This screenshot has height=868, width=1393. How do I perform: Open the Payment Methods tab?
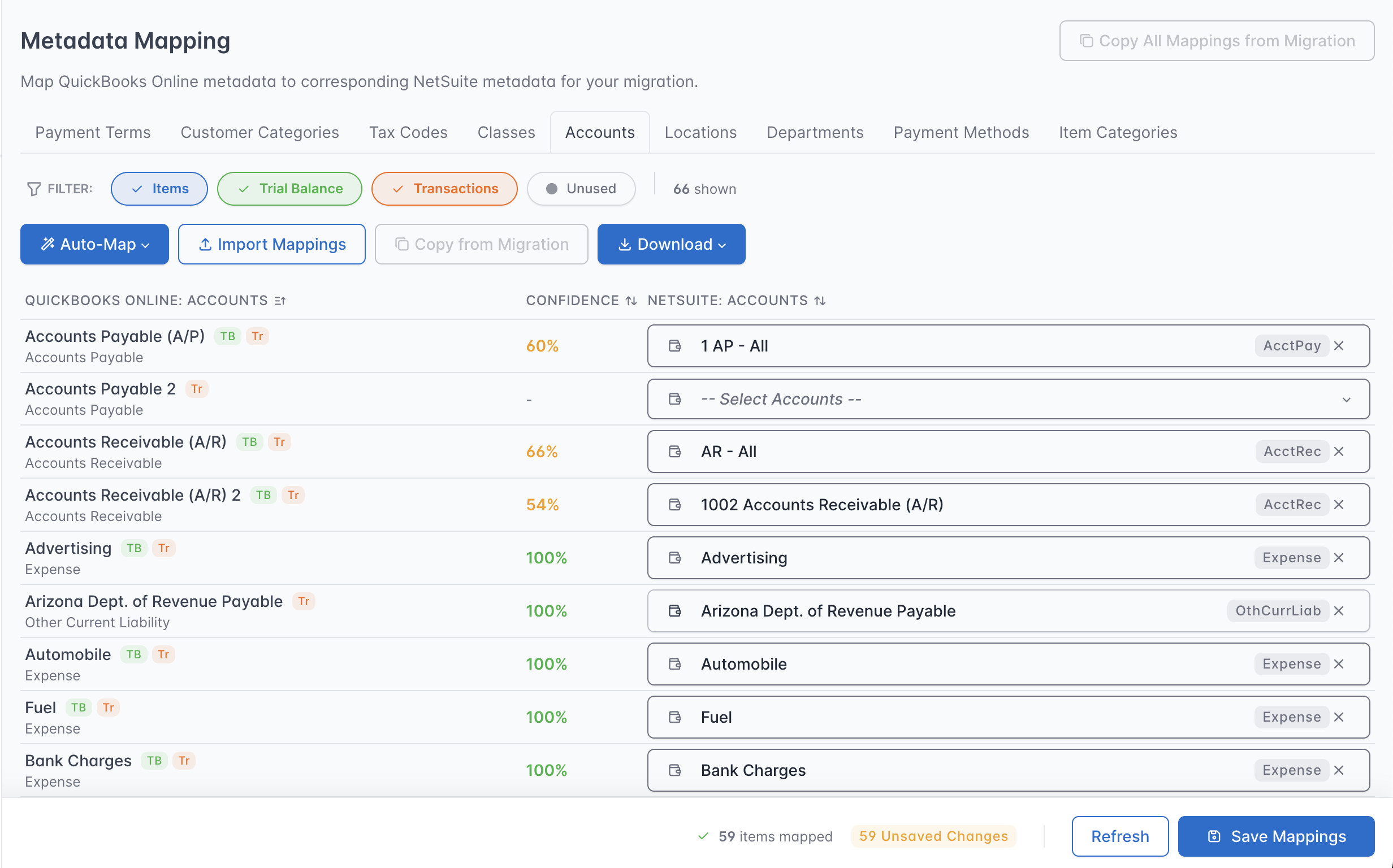coord(961,133)
